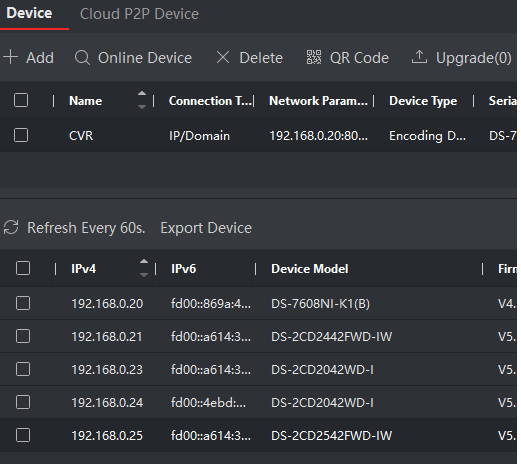
Task: Click the 192.168.0.20:80... network cell
Action: point(319,136)
